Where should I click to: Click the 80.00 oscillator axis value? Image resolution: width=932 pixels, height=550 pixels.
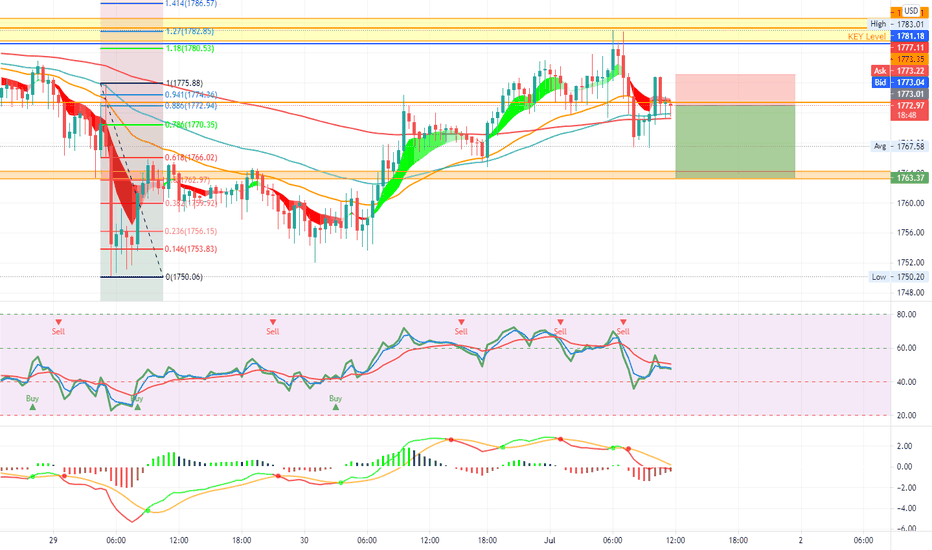pos(906,315)
